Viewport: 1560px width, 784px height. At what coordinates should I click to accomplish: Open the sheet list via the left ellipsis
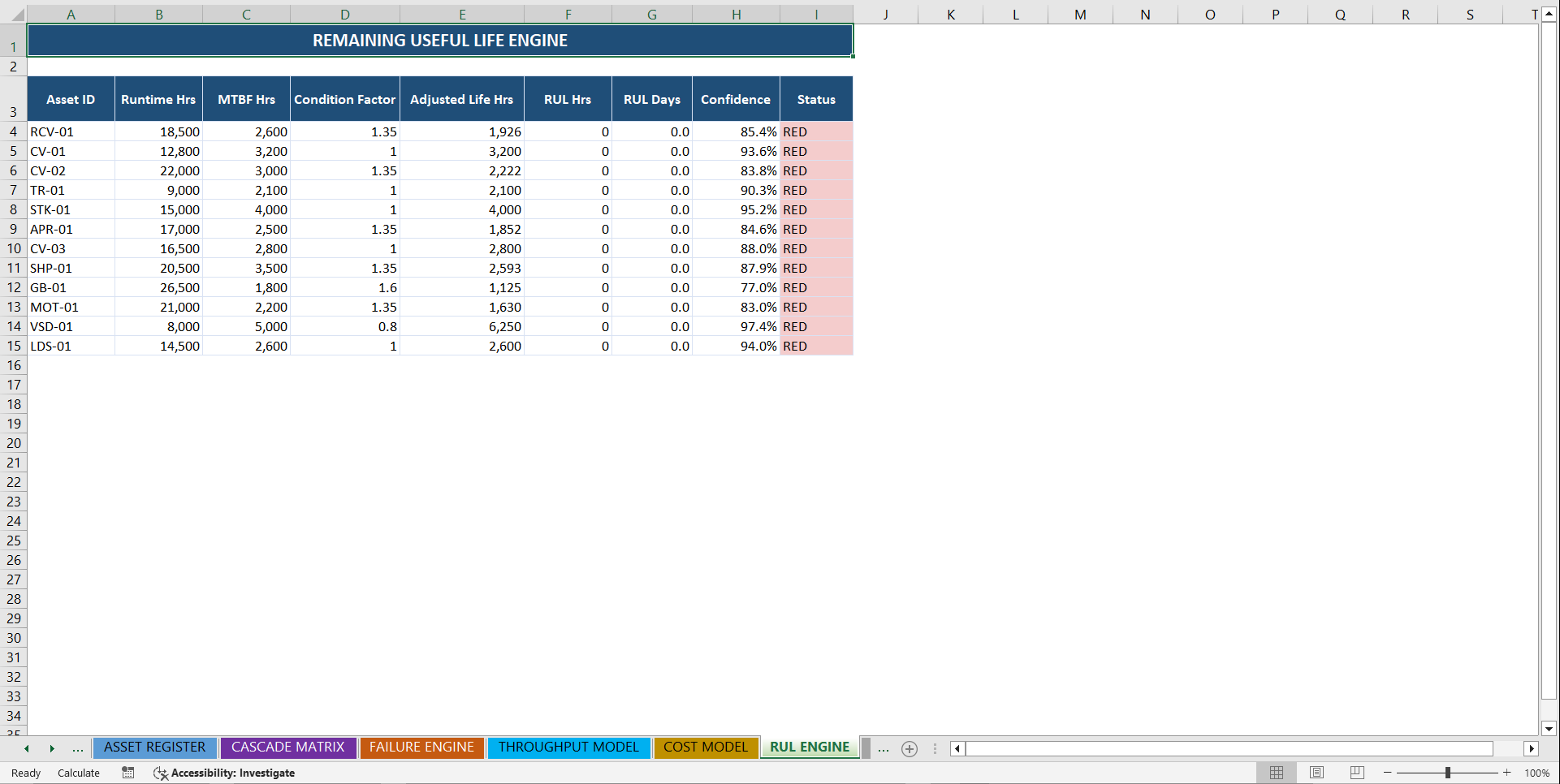click(78, 748)
